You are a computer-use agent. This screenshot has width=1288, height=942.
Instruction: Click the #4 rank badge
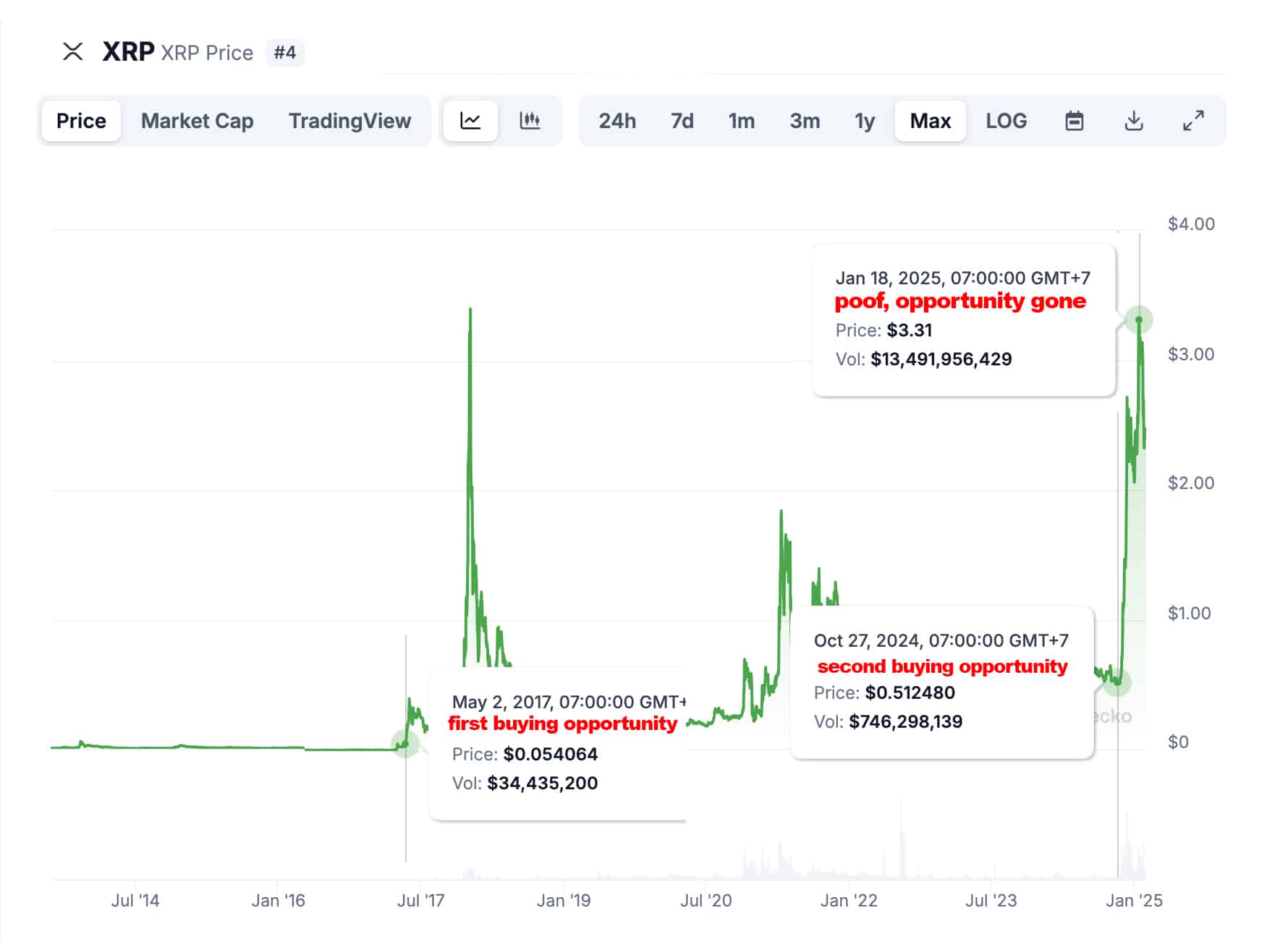pyautogui.click(x=285, y=53)
